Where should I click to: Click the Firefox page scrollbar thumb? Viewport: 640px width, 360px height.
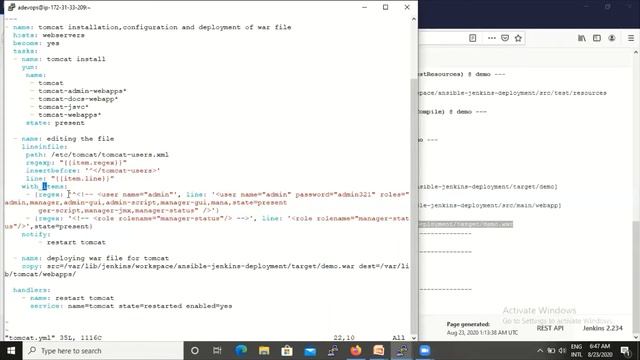pos(636,278)
